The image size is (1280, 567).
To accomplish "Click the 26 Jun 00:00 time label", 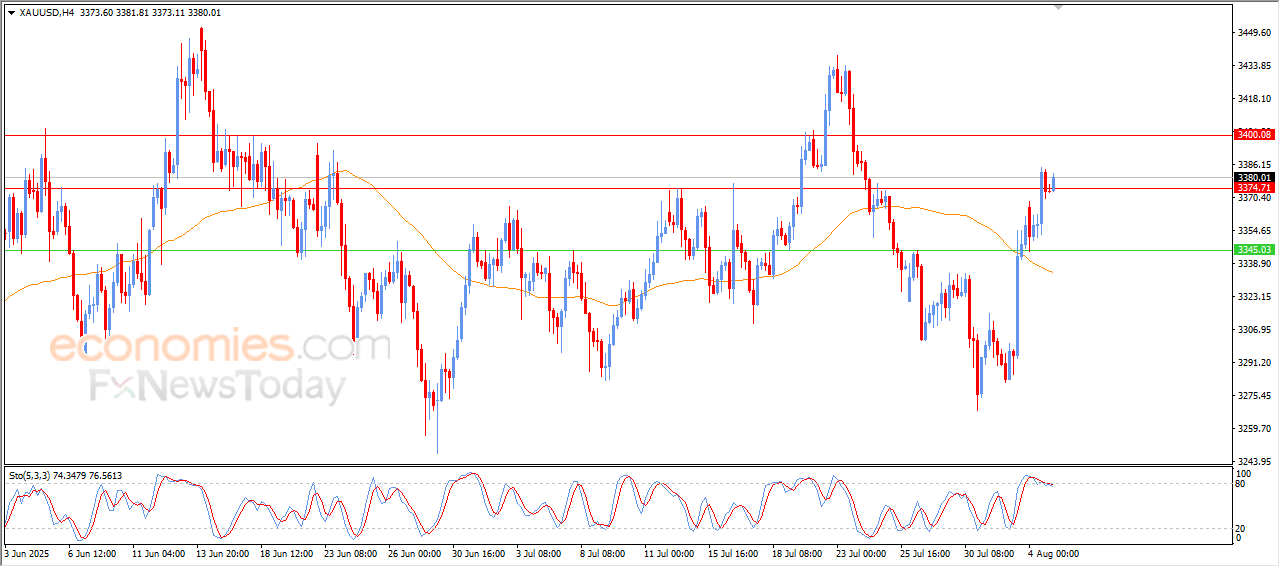I will tap(414, 552).
